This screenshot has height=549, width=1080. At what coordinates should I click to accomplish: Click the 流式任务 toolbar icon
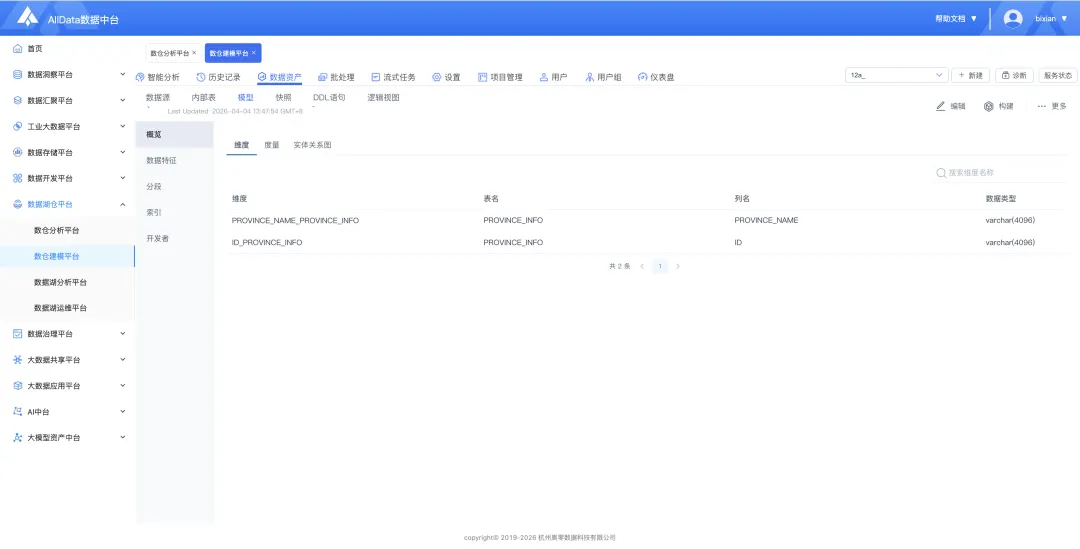point(375,77)
